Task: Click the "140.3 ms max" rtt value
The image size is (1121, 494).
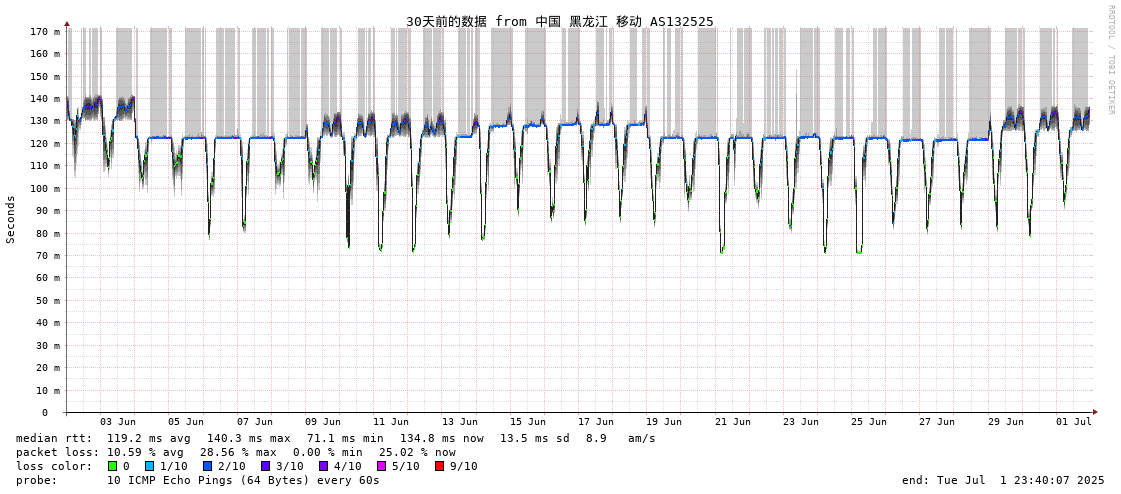Action: [x=249, y=438]
